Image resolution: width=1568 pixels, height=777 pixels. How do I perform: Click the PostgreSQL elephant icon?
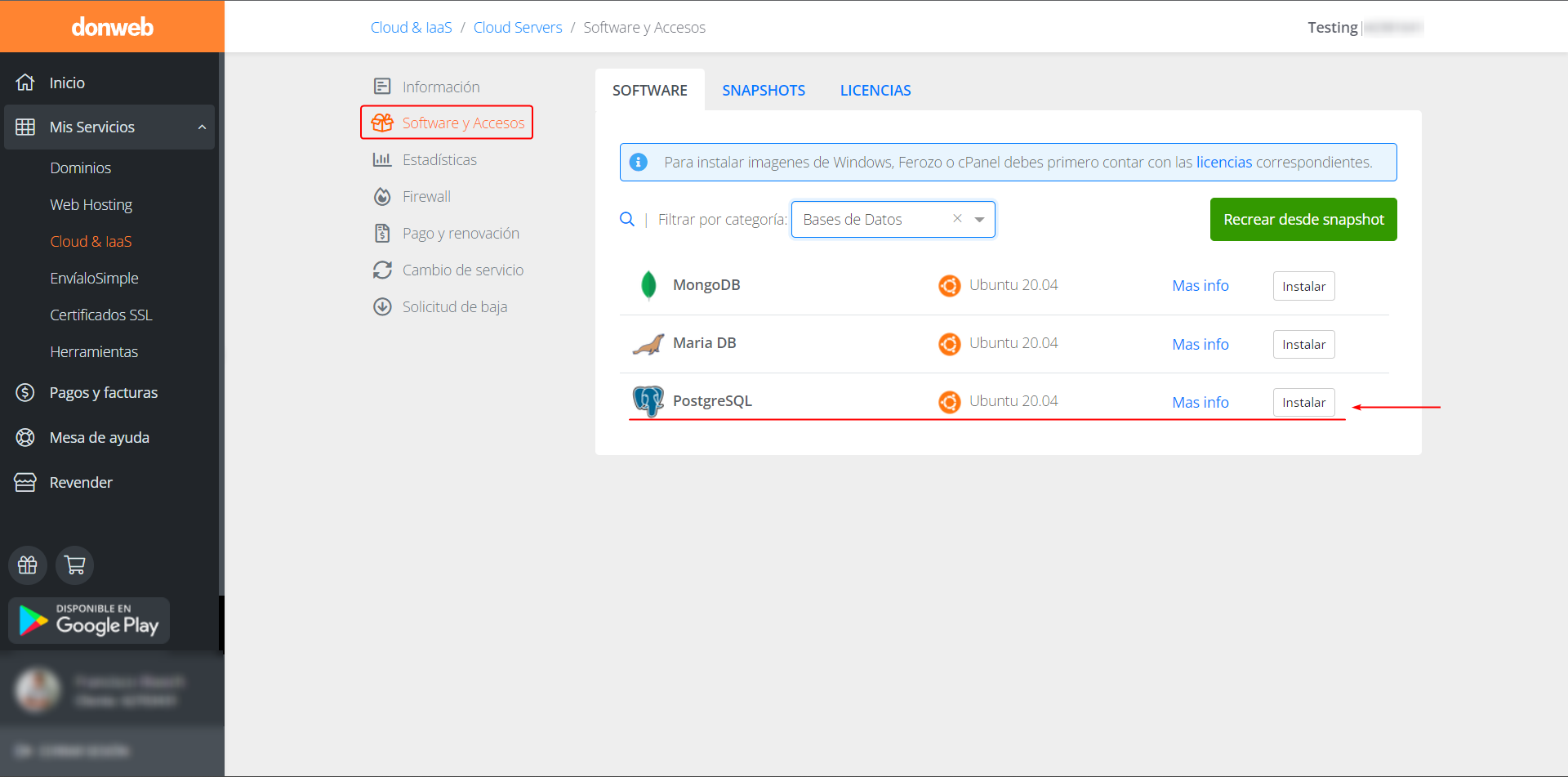(648, 401)
